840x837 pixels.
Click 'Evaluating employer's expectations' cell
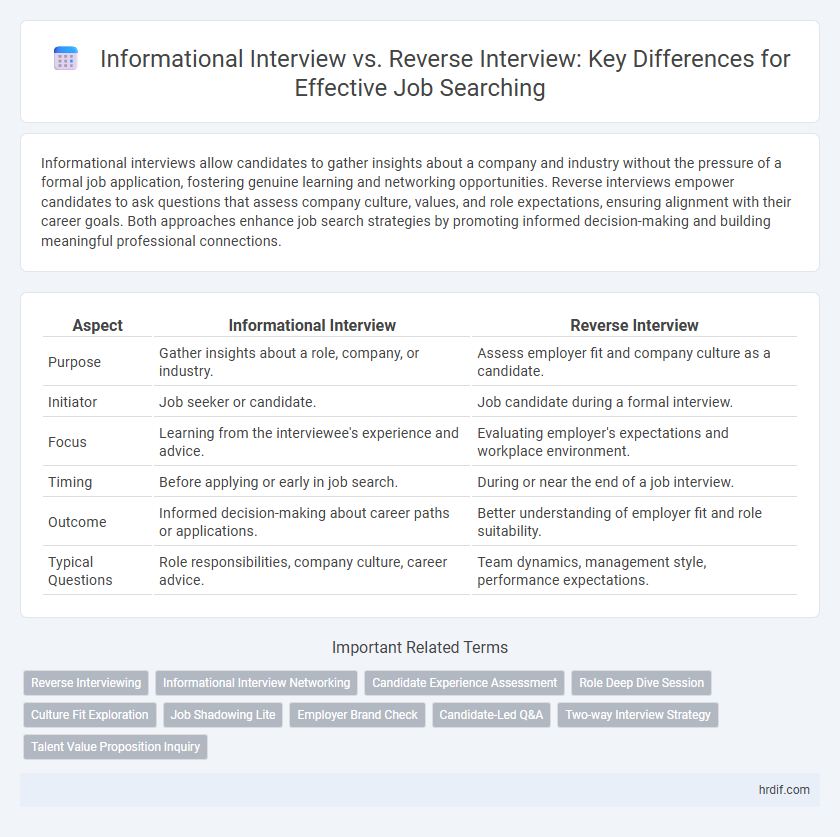click(x=634, y=442)
